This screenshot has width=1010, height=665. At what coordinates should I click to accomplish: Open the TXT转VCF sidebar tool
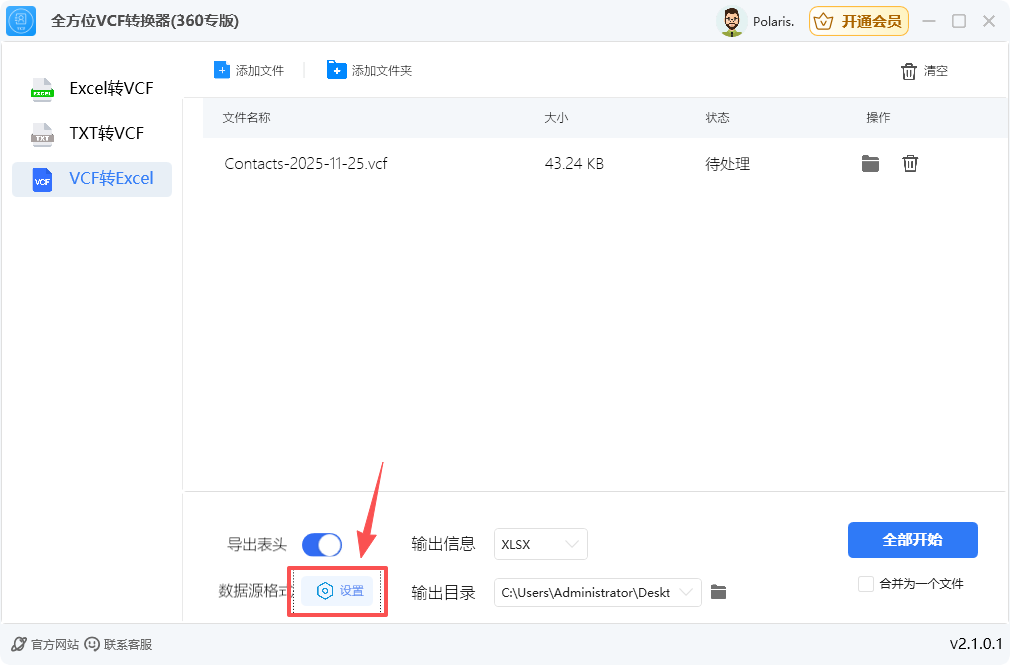(42, 134)
